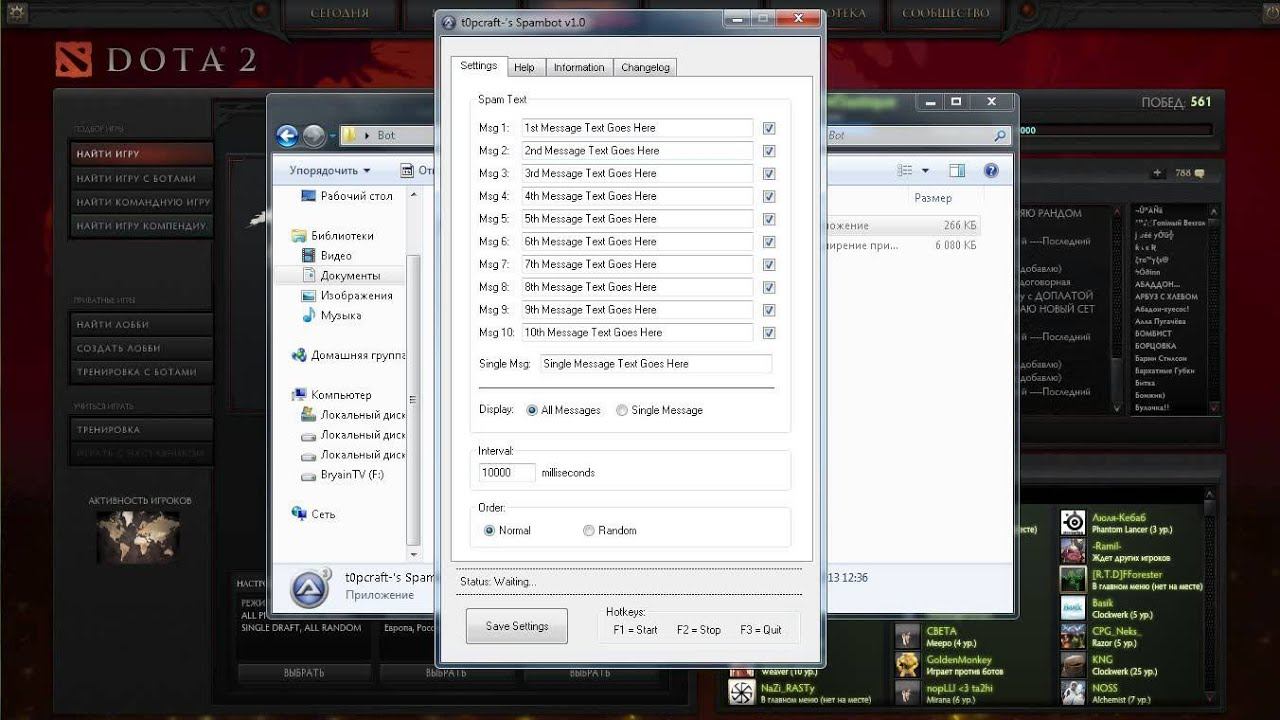Click the Msg 6 text field
1280x720 pixels.
point(637,242)
